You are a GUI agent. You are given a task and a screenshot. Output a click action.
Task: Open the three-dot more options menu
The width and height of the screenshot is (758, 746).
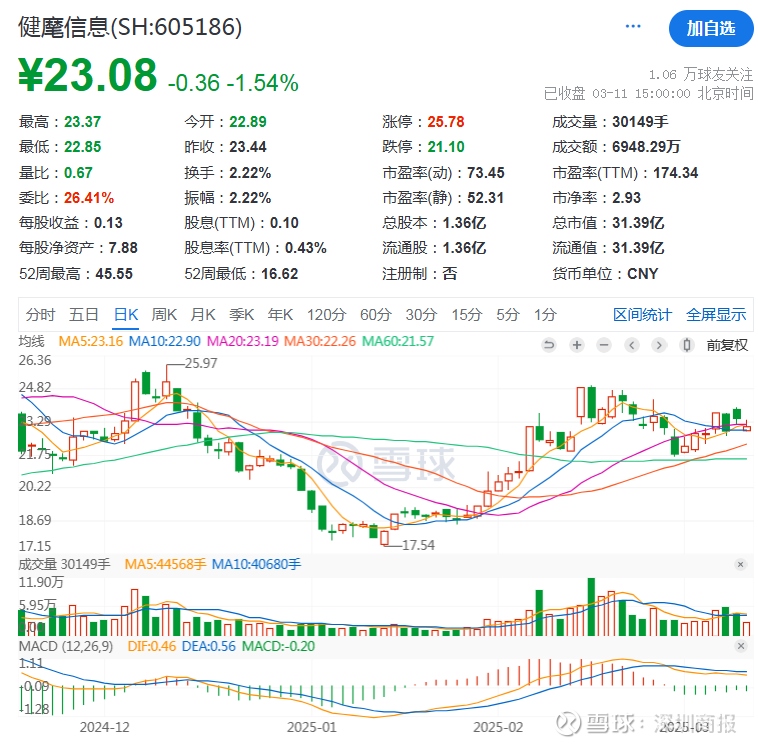(633, 26)
